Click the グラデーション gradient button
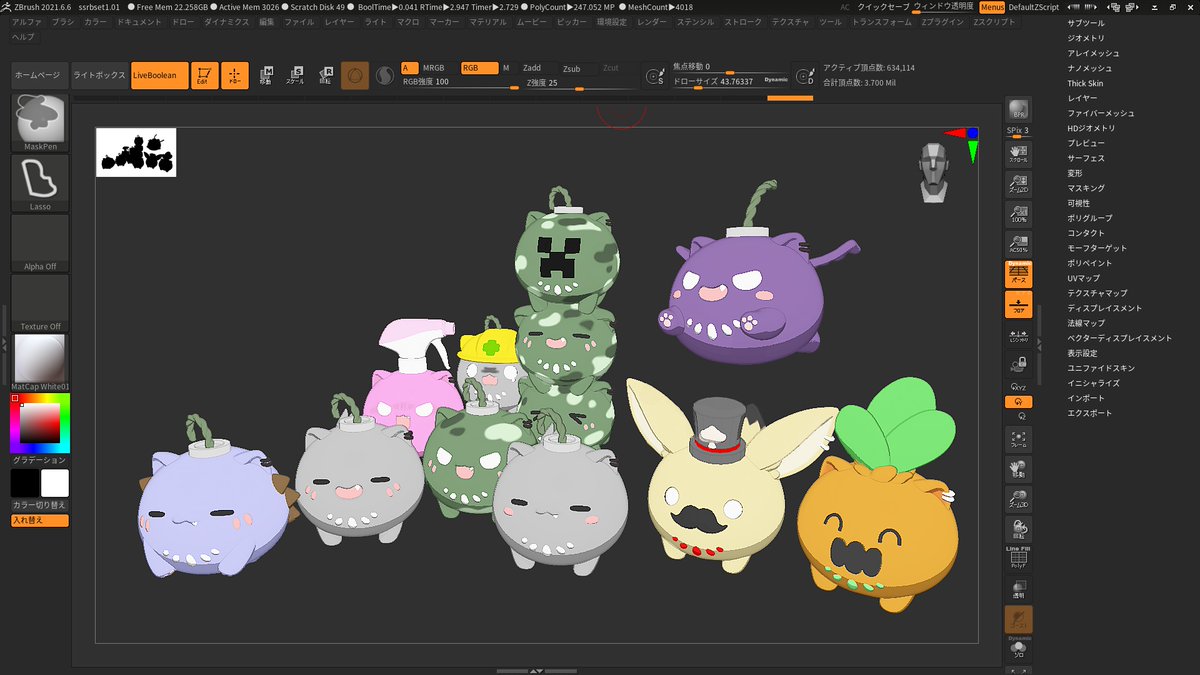1200x675 pixels. [40, 460]
